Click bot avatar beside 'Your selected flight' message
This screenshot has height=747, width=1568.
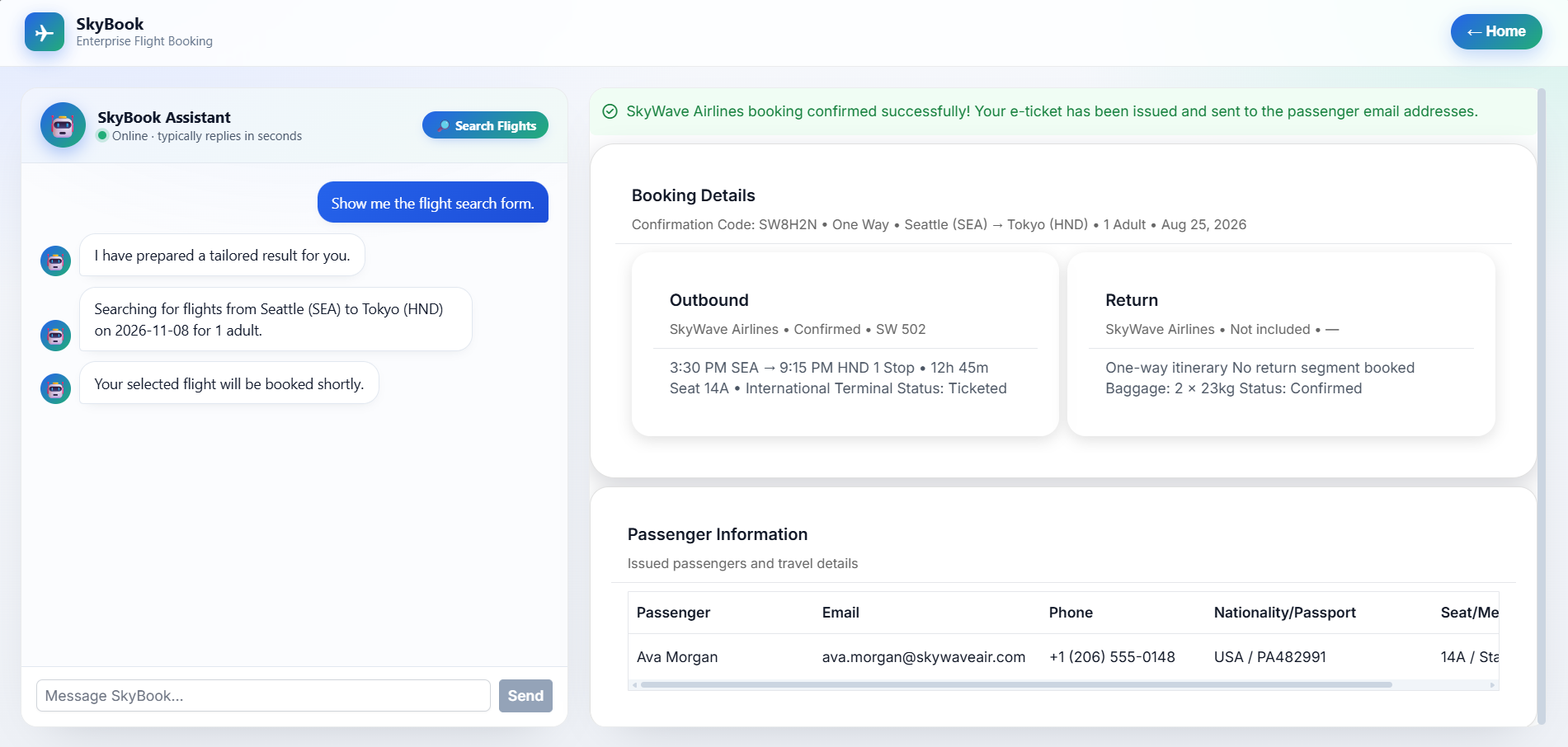coord(55,388)
